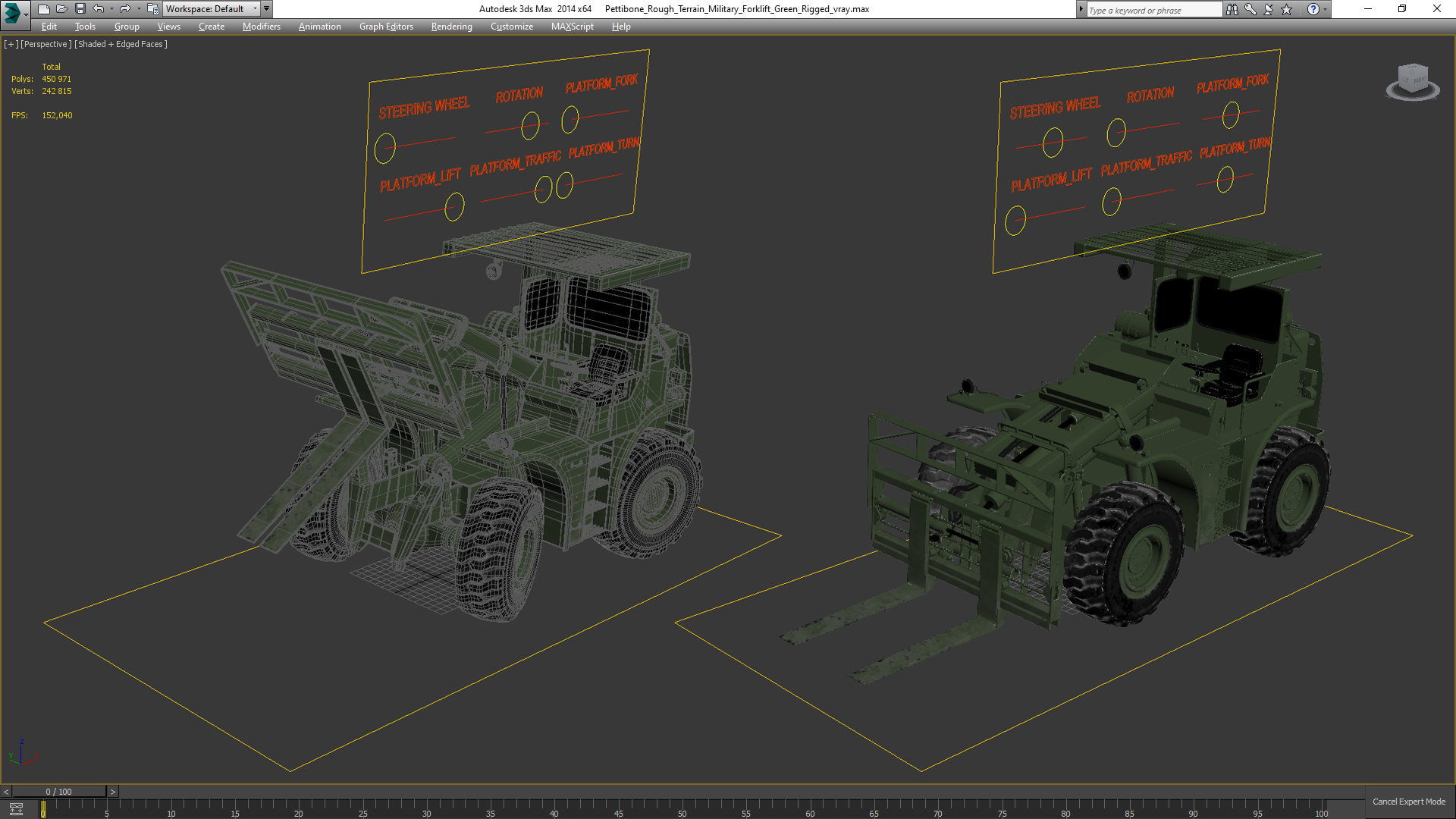Undo the last action with the Undo arrow

pyautogui.click(x=99, y=9)
